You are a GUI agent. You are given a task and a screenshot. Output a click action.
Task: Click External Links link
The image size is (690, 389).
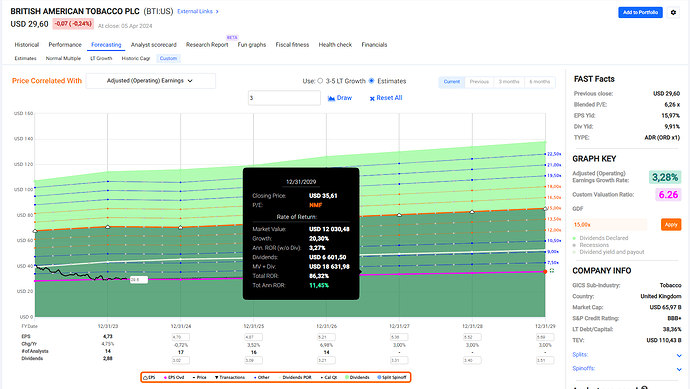(195, 11)
